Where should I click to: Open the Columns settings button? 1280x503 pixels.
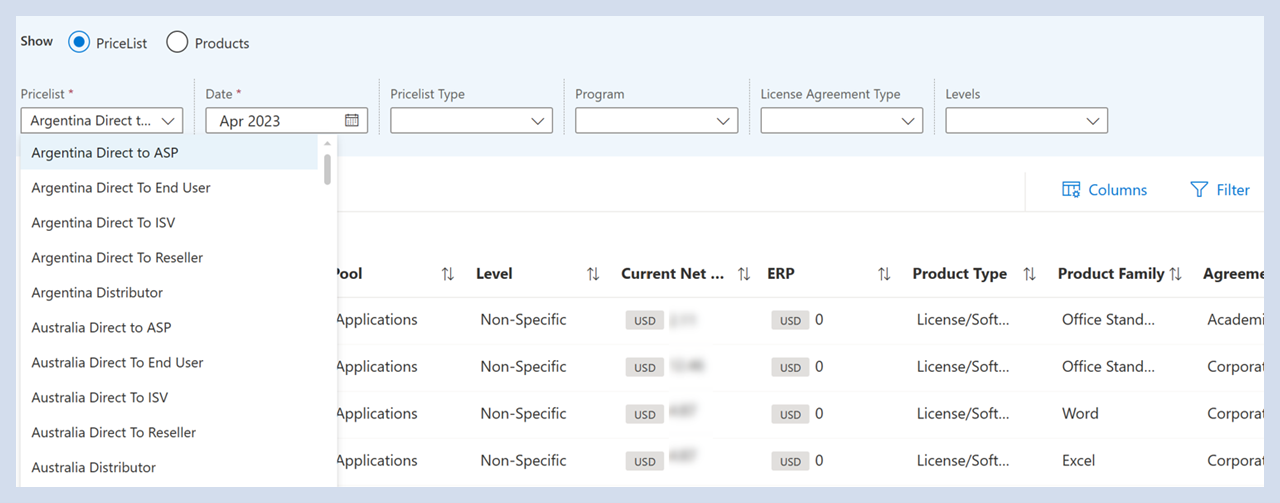[x=1104, y=190]
